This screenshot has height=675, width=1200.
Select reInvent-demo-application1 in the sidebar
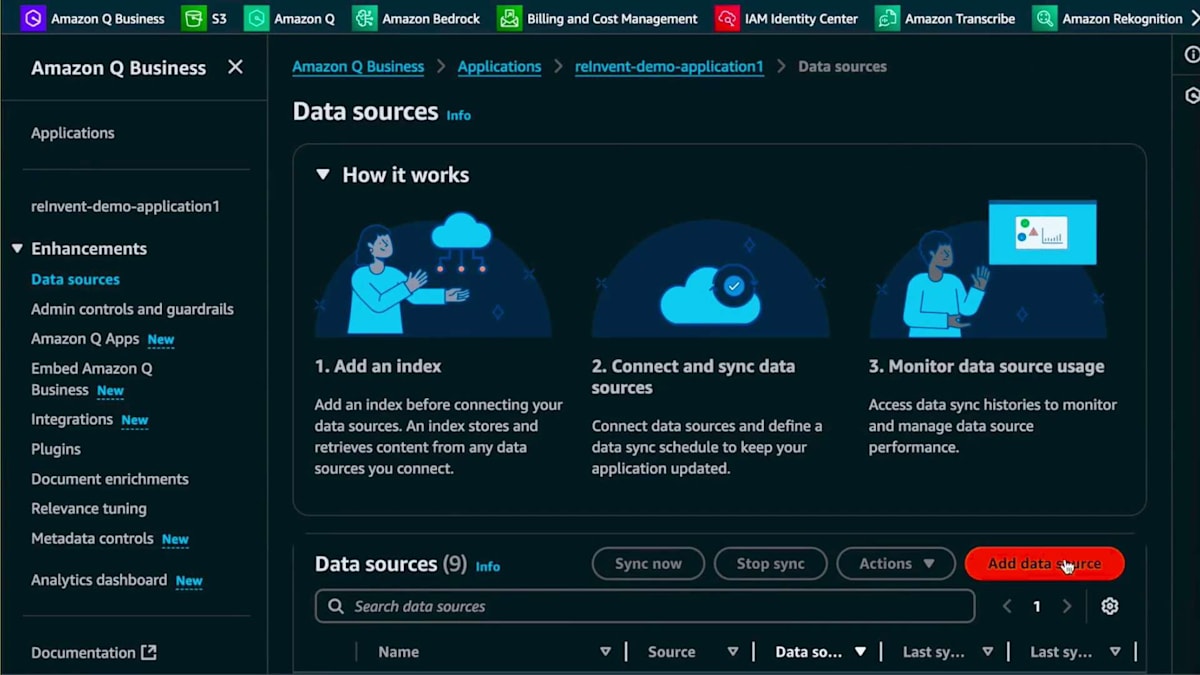click(125, 206)
